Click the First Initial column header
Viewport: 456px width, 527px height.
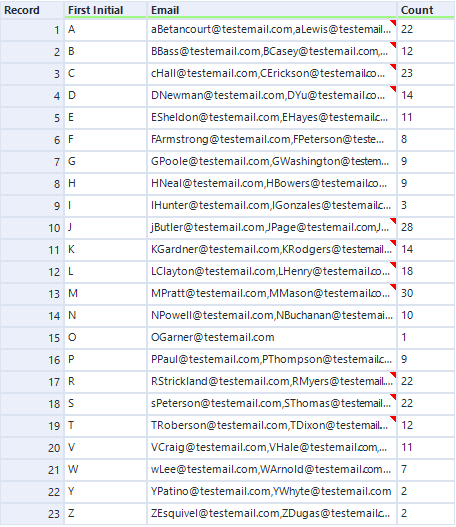[106, 10]
